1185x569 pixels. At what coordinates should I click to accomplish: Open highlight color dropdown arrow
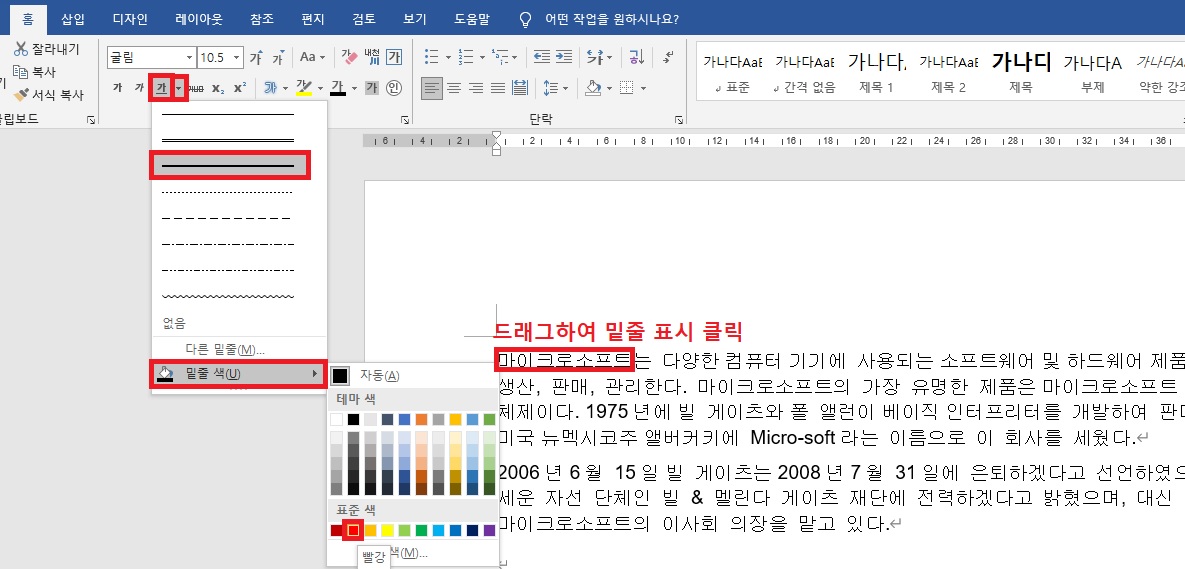[320, 88]
